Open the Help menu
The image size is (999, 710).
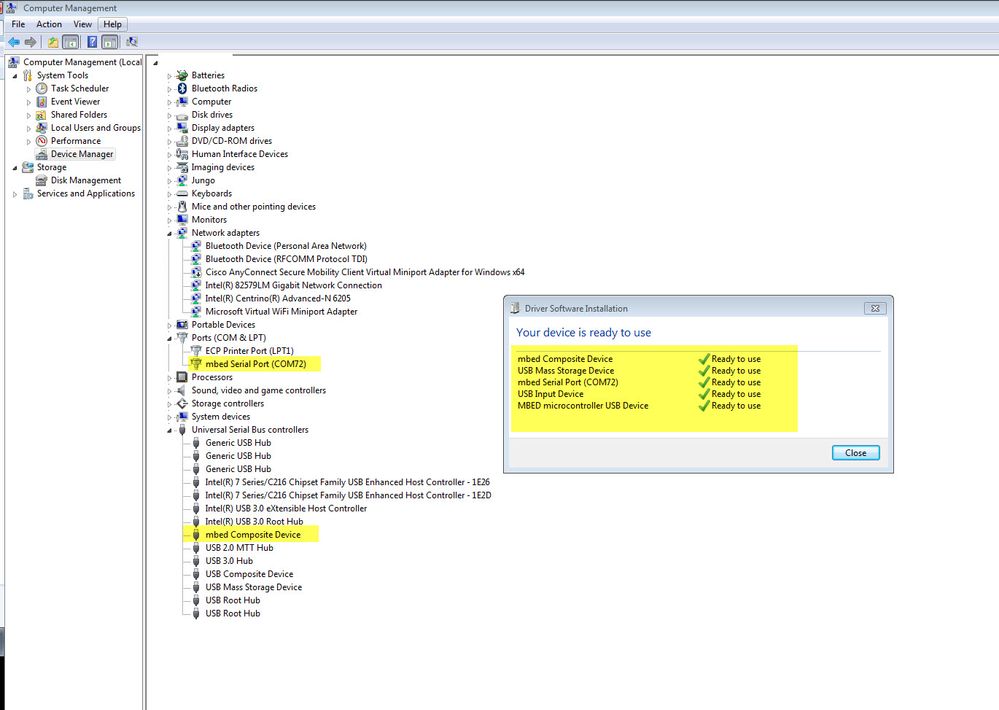[x=112, y=24]
